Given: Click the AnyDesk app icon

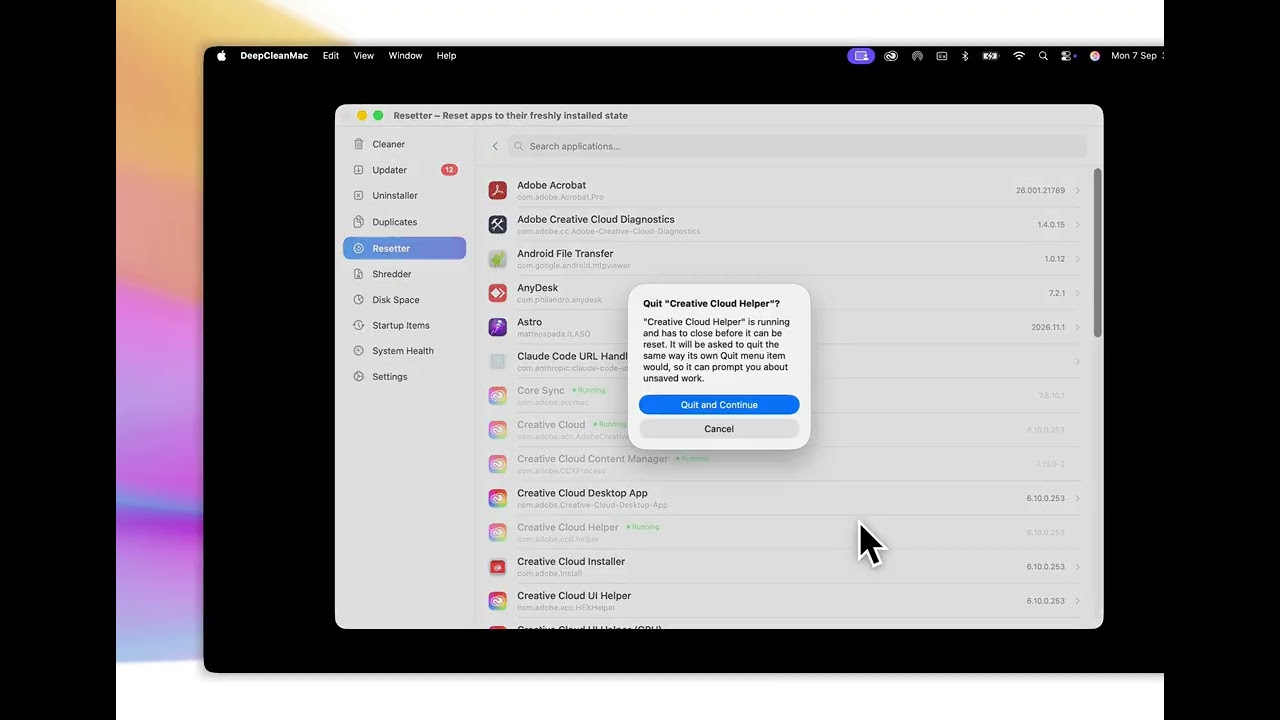Looking at the screenshot, I should pos(497,293).
